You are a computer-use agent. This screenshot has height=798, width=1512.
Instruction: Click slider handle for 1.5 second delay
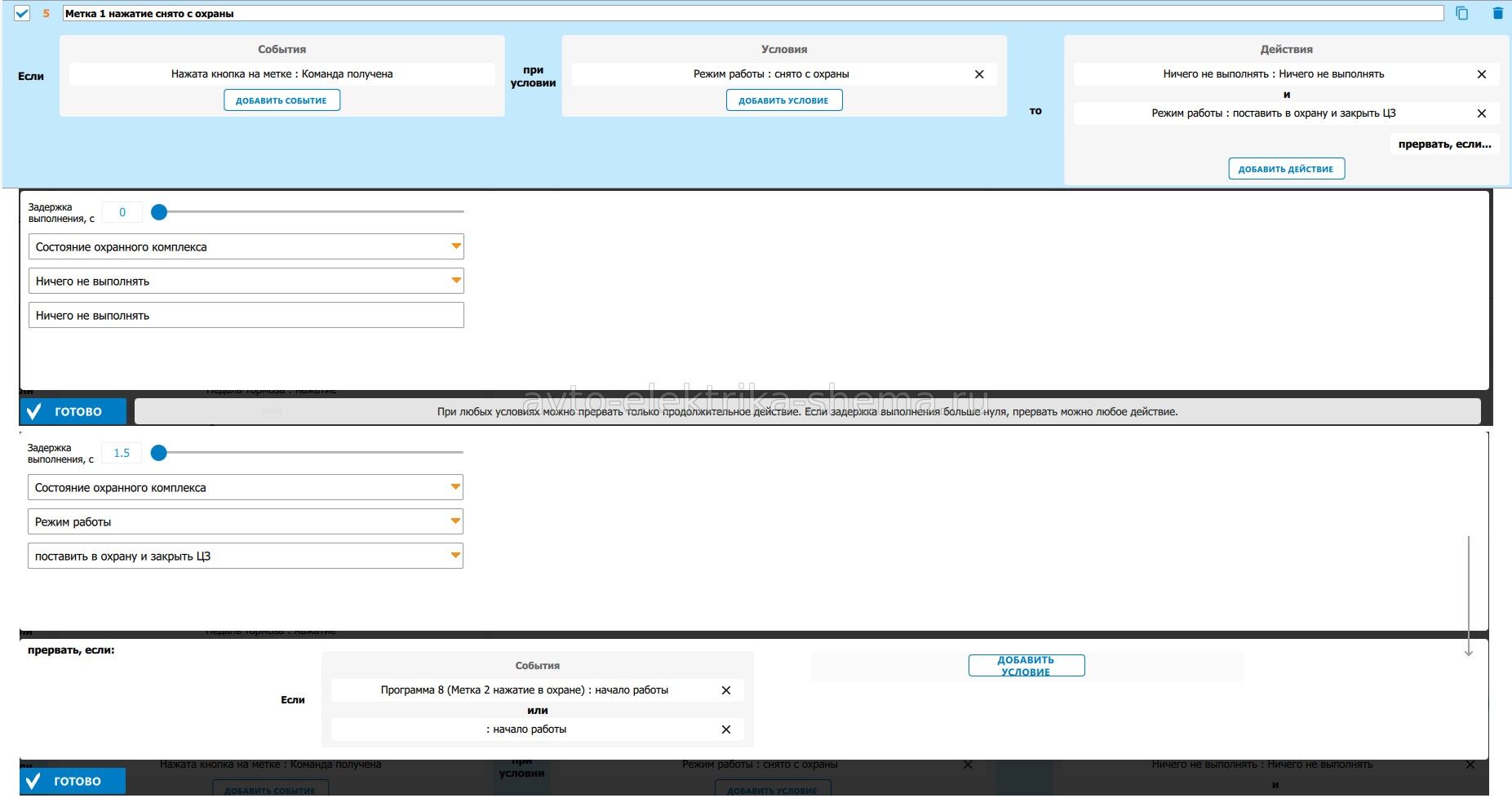pyautogui.click(x=159, y=453)
